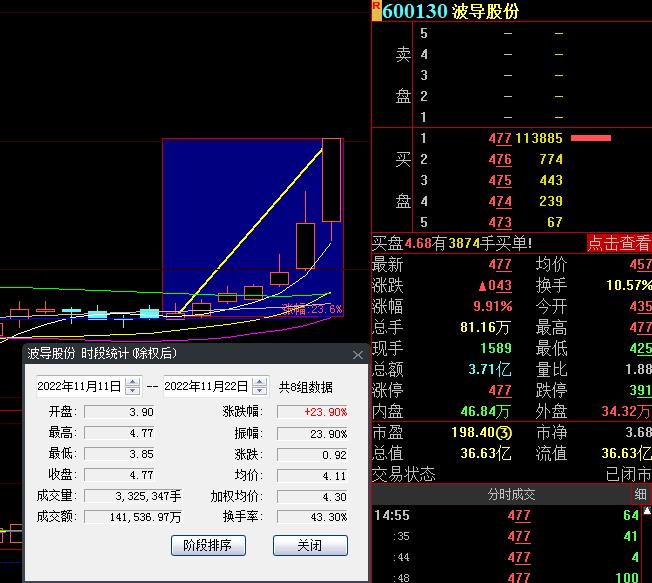Click the red buy volume bar
This screenshot has width=652, height=583.
pyautogui.click(x=590, y=138)
